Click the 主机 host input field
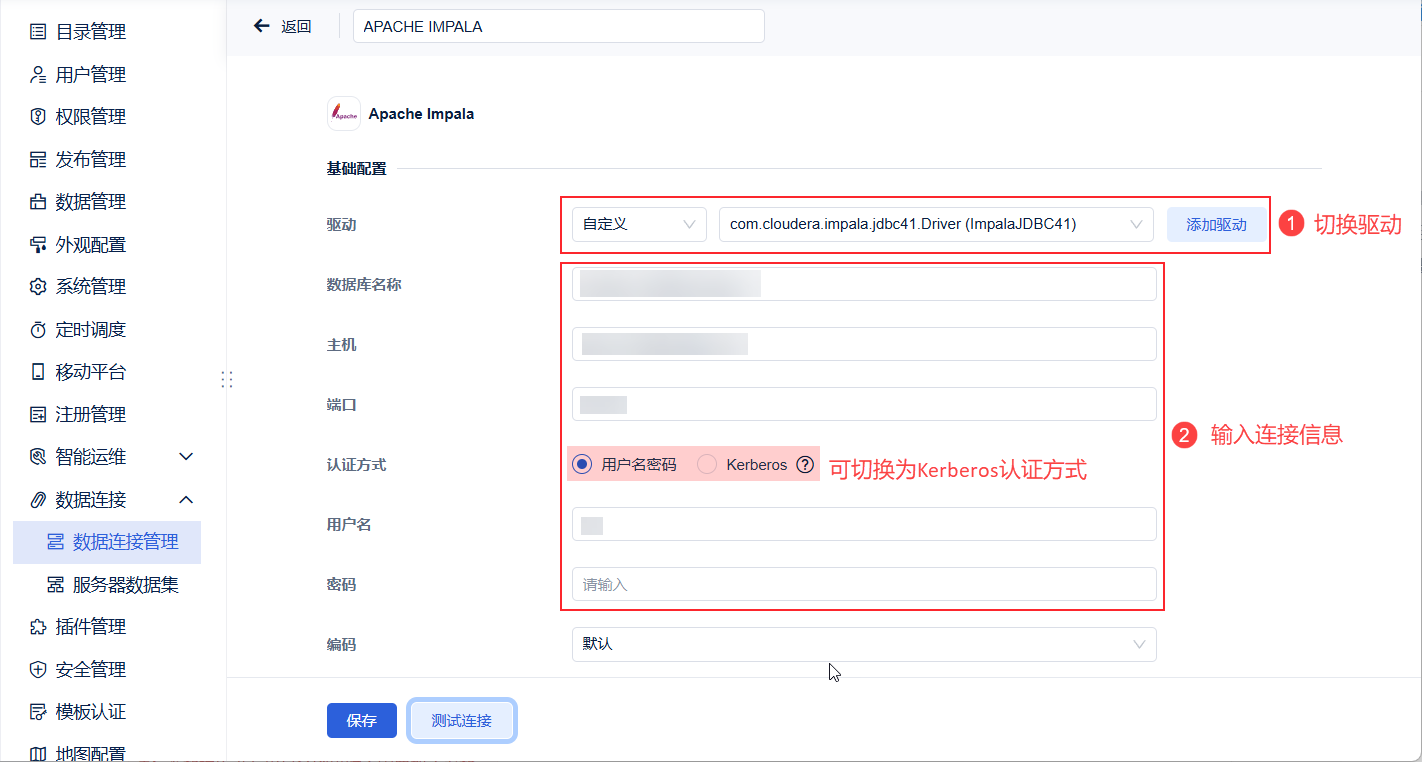This screenshot has width=1422, height=762. 864,344
